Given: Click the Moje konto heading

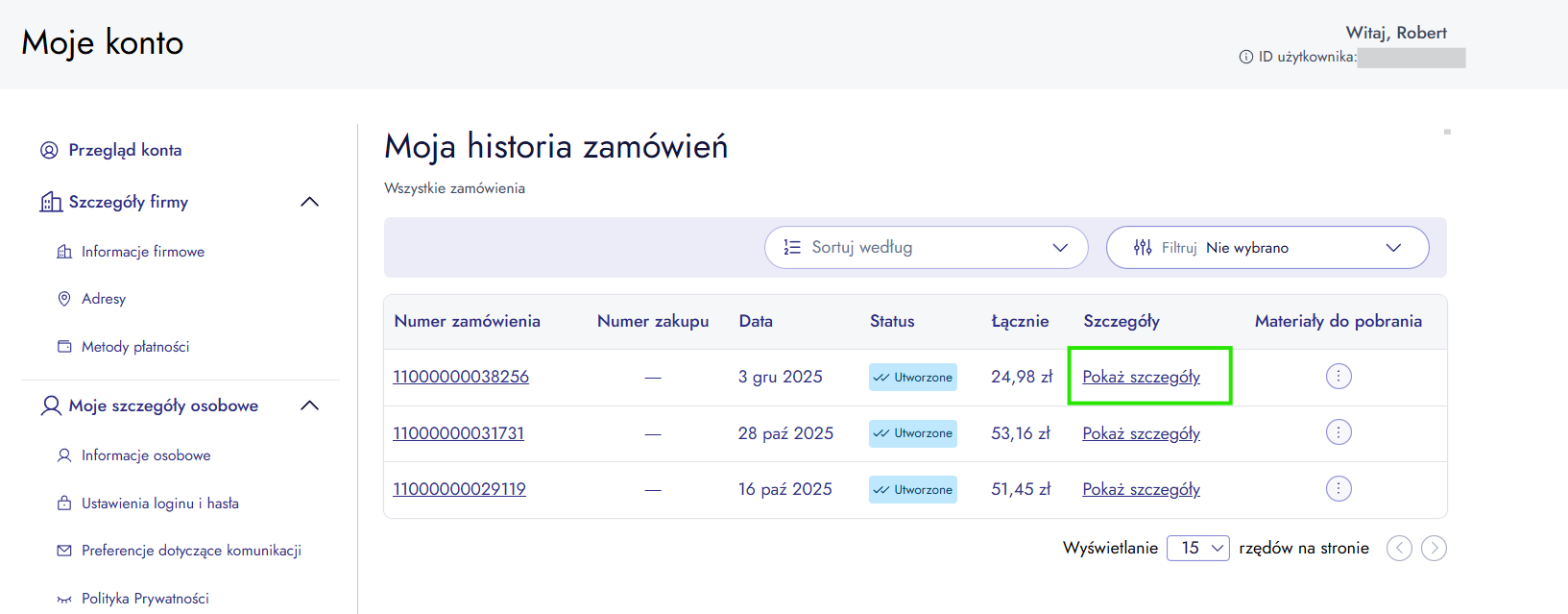Looking at the screenshot, I should [103, 43].
